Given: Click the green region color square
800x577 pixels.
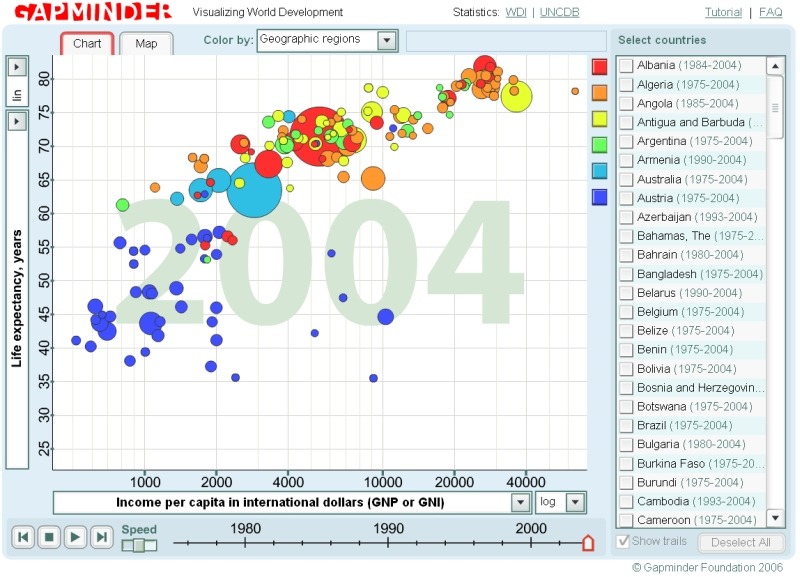Looking at the screenshot, I should [x=599, y=145].
